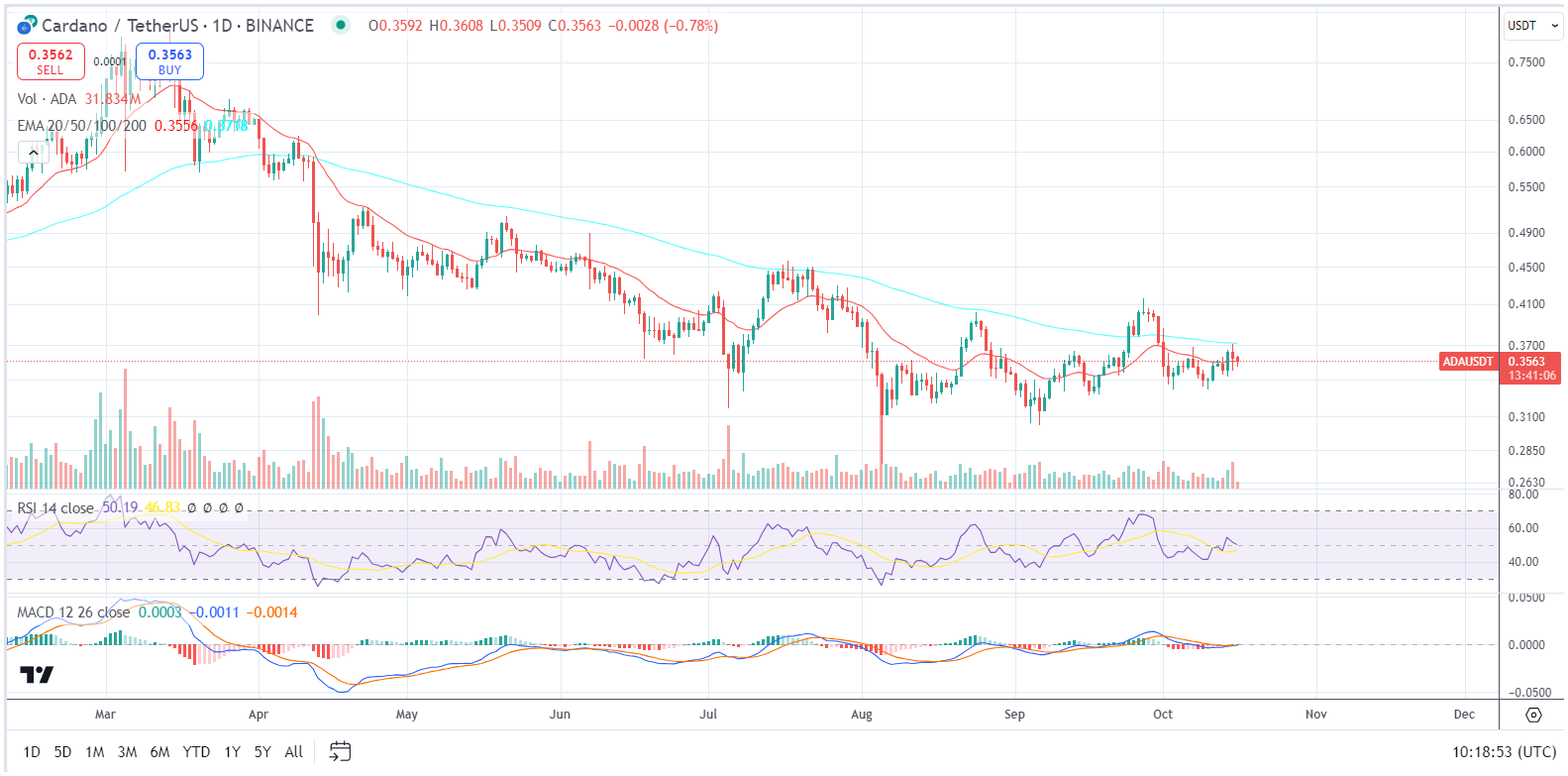The height and width of the screenshot is (776, 1568).
Task: Click the −0.0500 MACD scale label
Action: click(x=1529, y=693)
